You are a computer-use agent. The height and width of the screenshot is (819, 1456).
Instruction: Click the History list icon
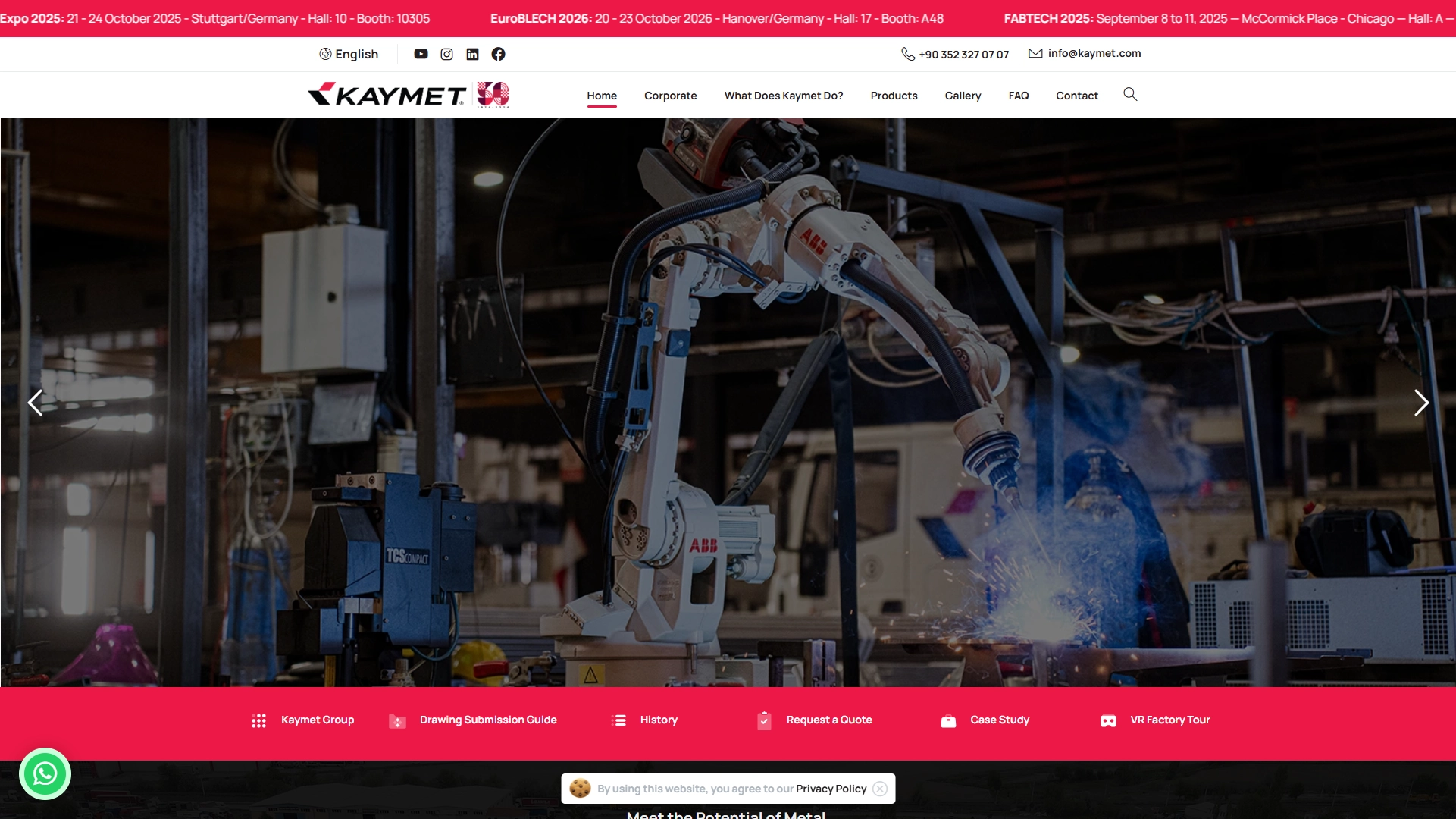618,720
